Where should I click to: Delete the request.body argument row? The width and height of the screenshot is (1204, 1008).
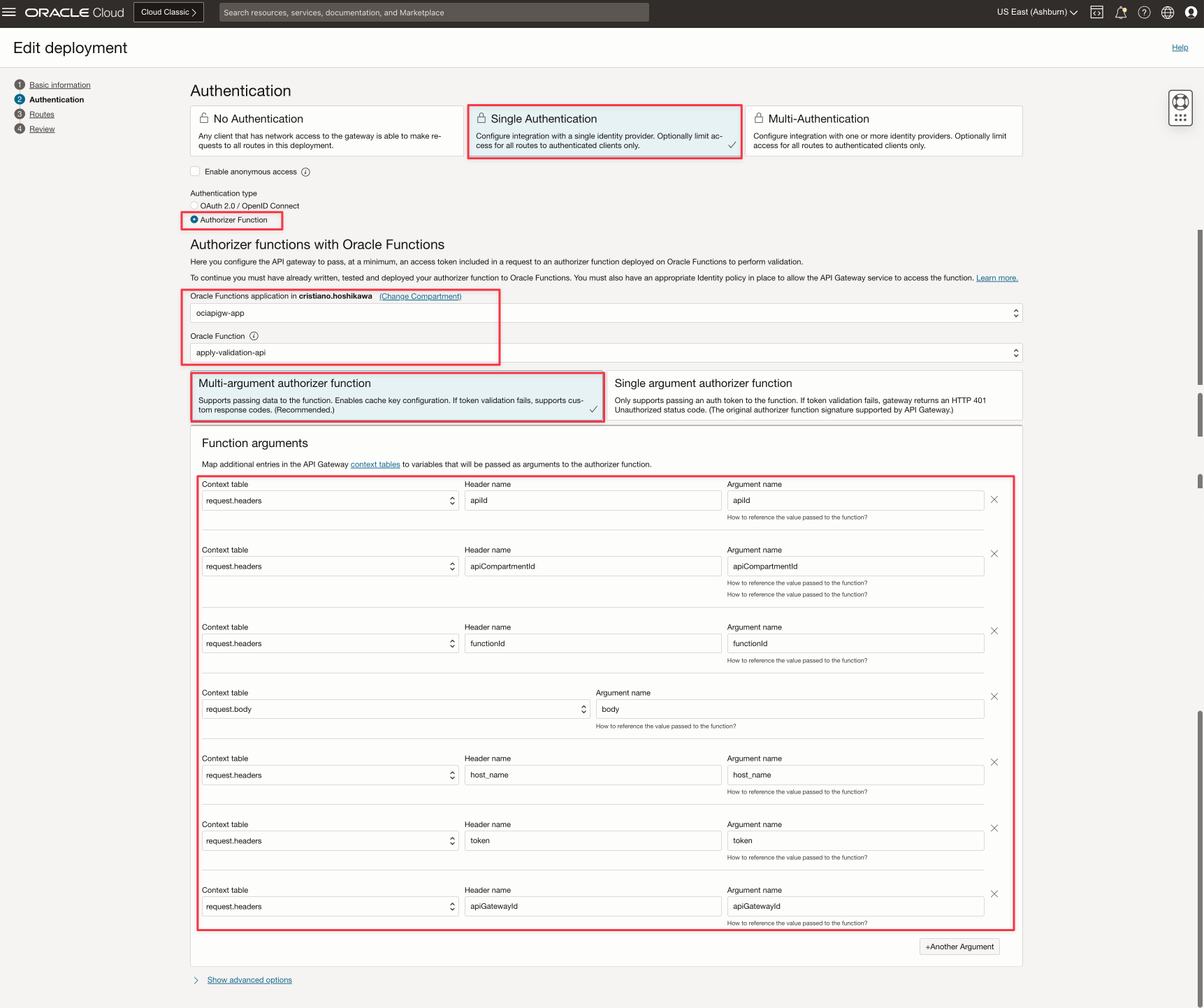(994, 696)
